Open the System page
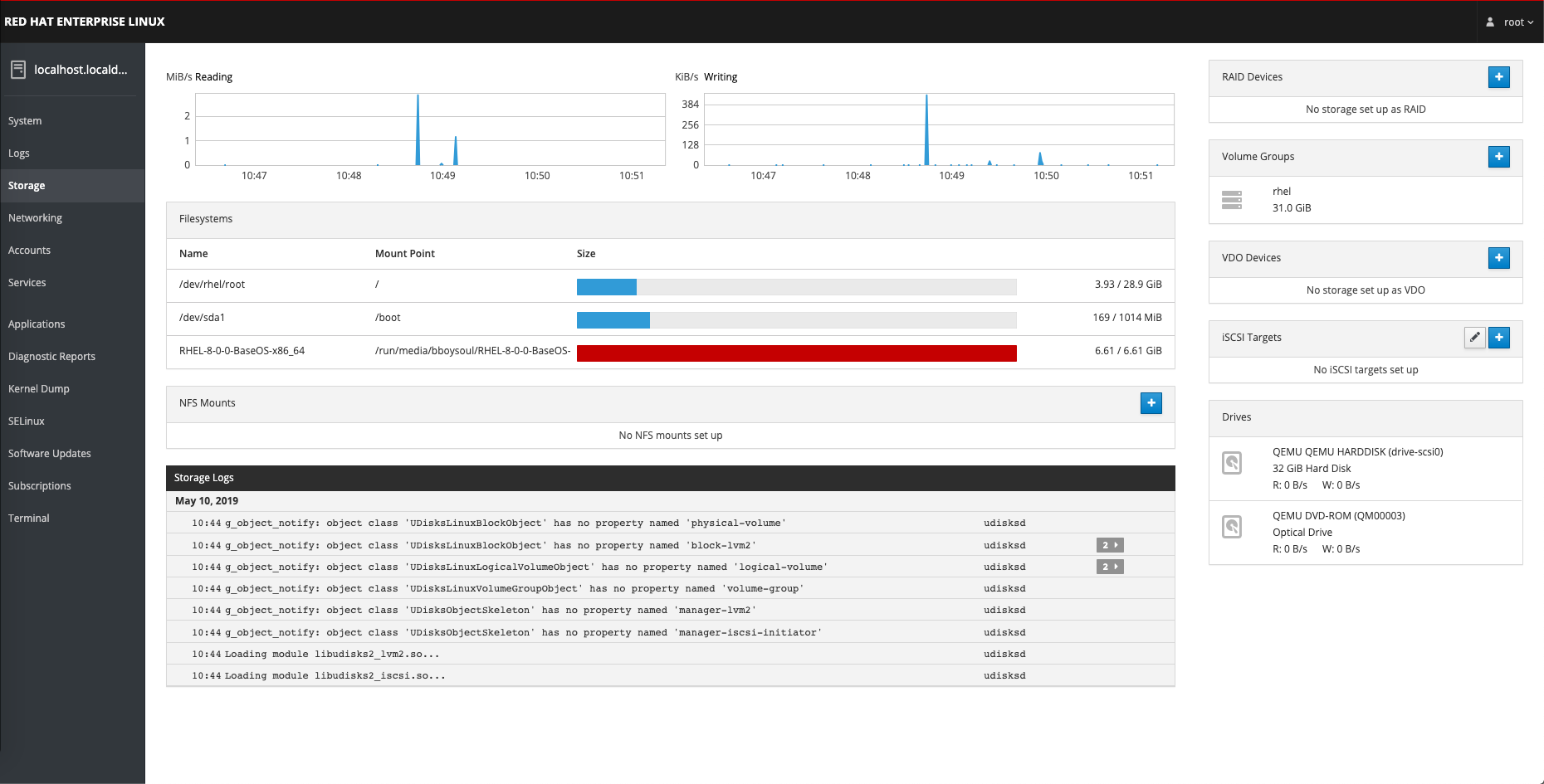Screen dimensions: 1544x784 tap(72, 121)
